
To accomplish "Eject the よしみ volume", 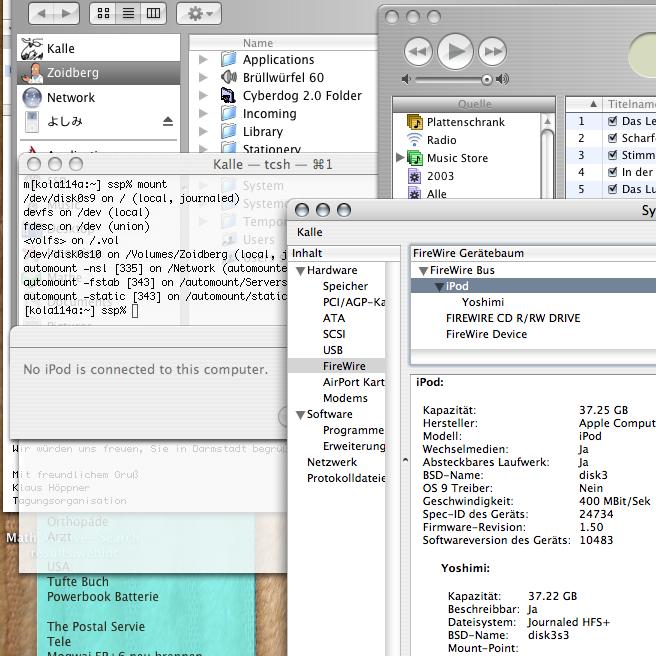I will pos(168,122).
